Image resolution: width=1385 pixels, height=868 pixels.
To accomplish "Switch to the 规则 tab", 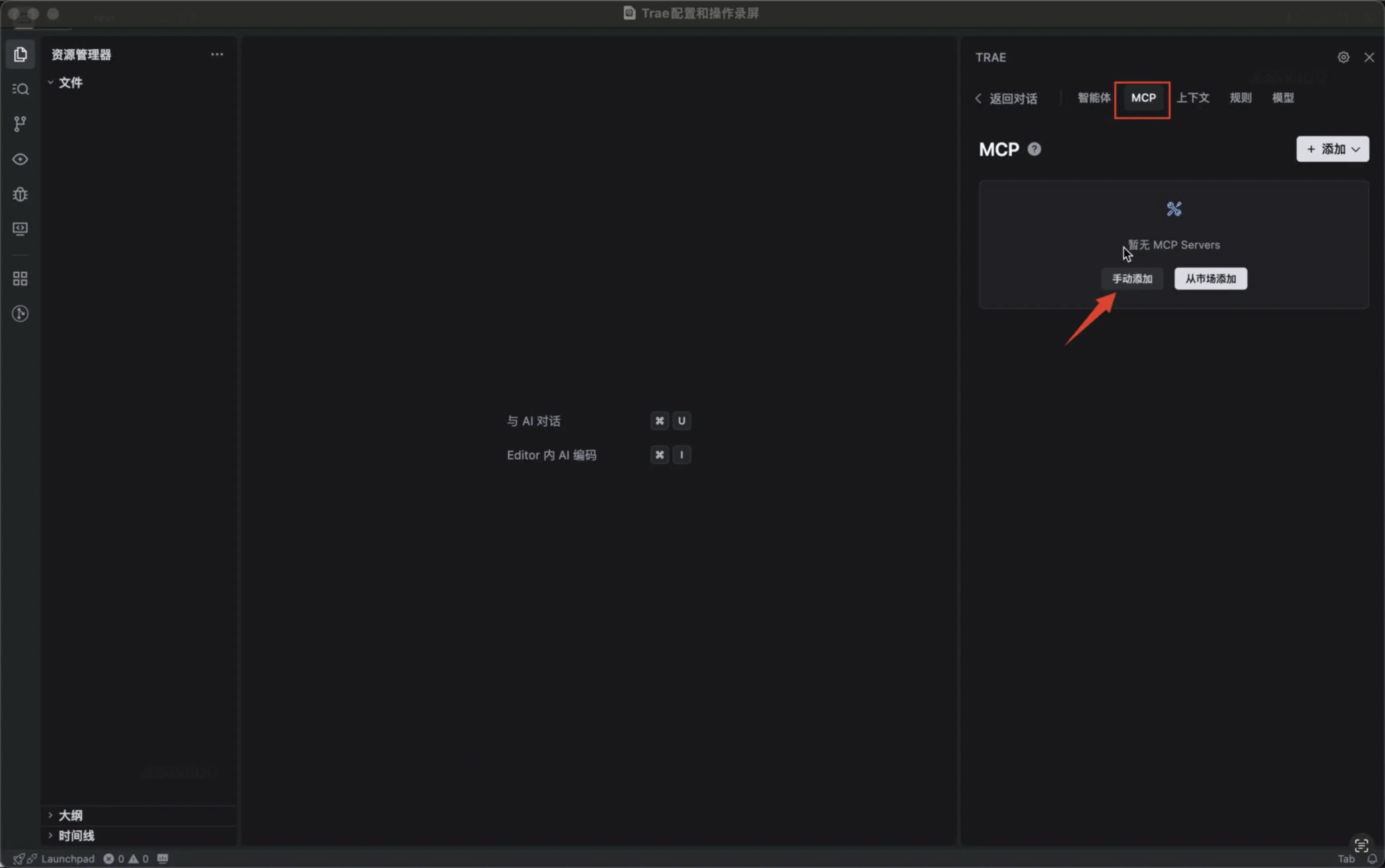I will pyautogui.click(x=1240, y=98).
